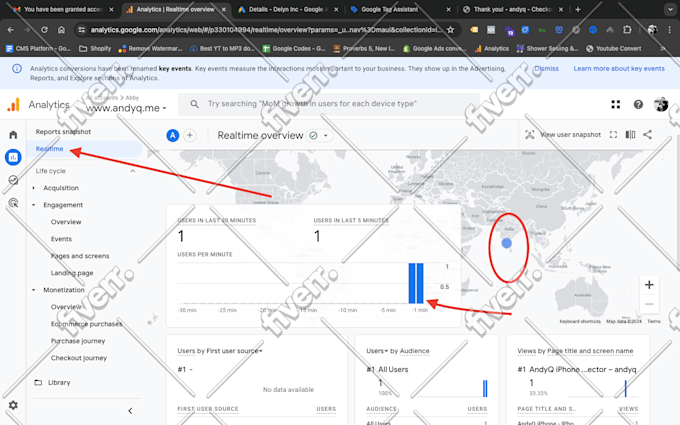Select the All Users 'A' segment chip

coord(173,136)
